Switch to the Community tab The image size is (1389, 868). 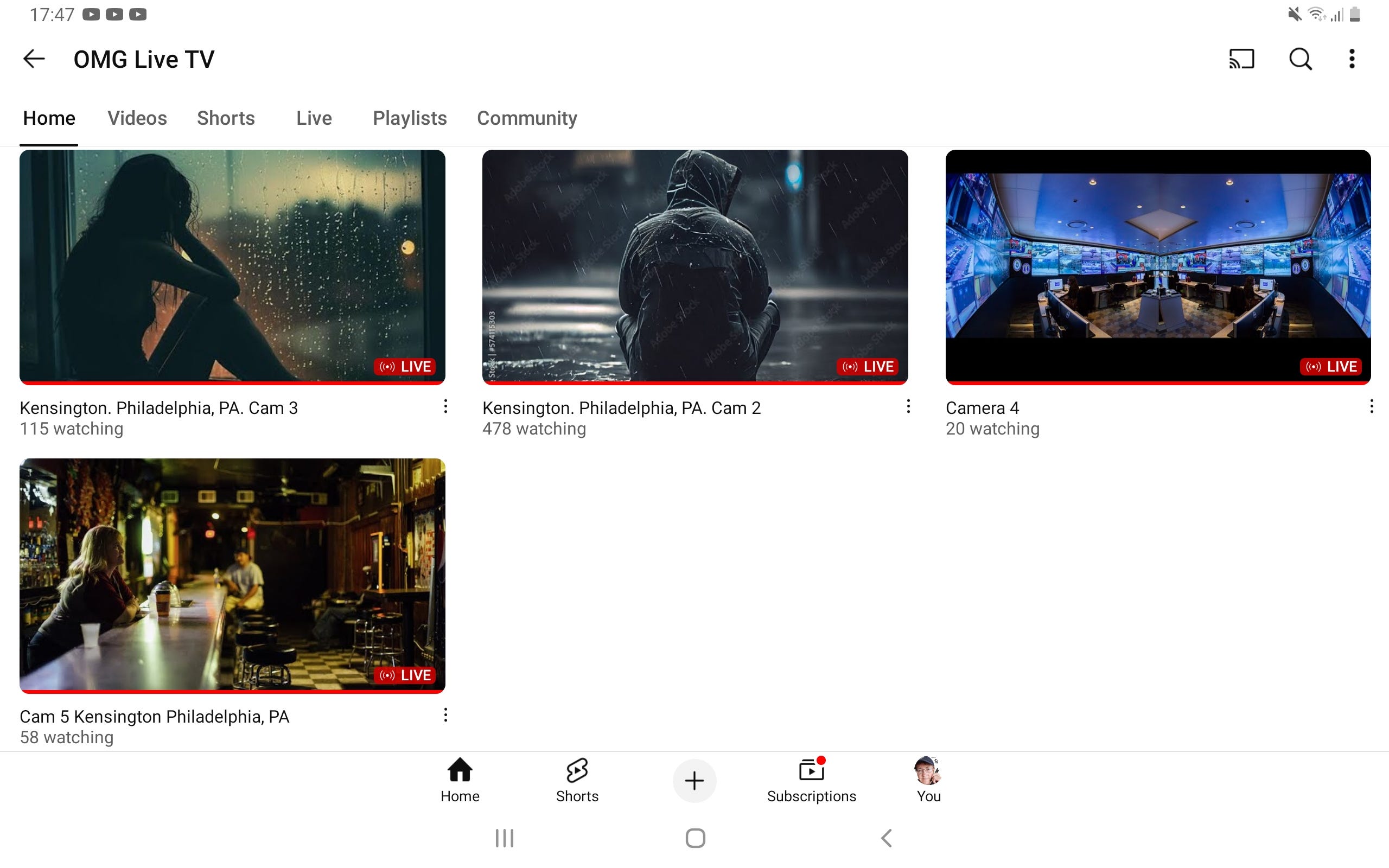[x=527, y=118]
